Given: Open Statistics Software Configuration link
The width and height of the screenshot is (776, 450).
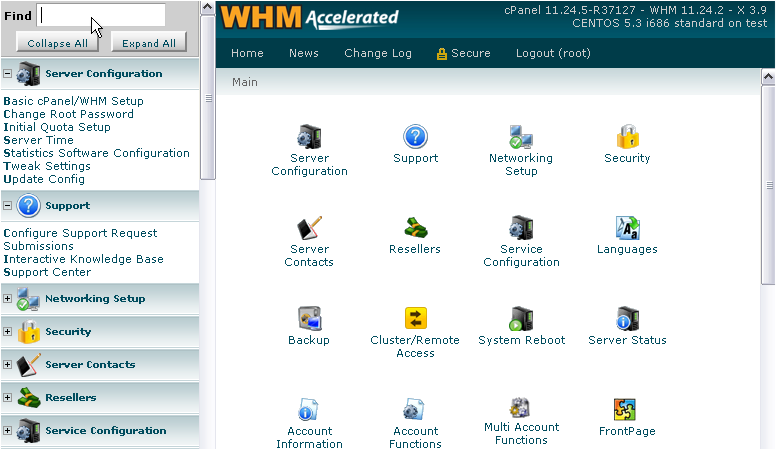Looking at the screenshot, I should point(97,153).
